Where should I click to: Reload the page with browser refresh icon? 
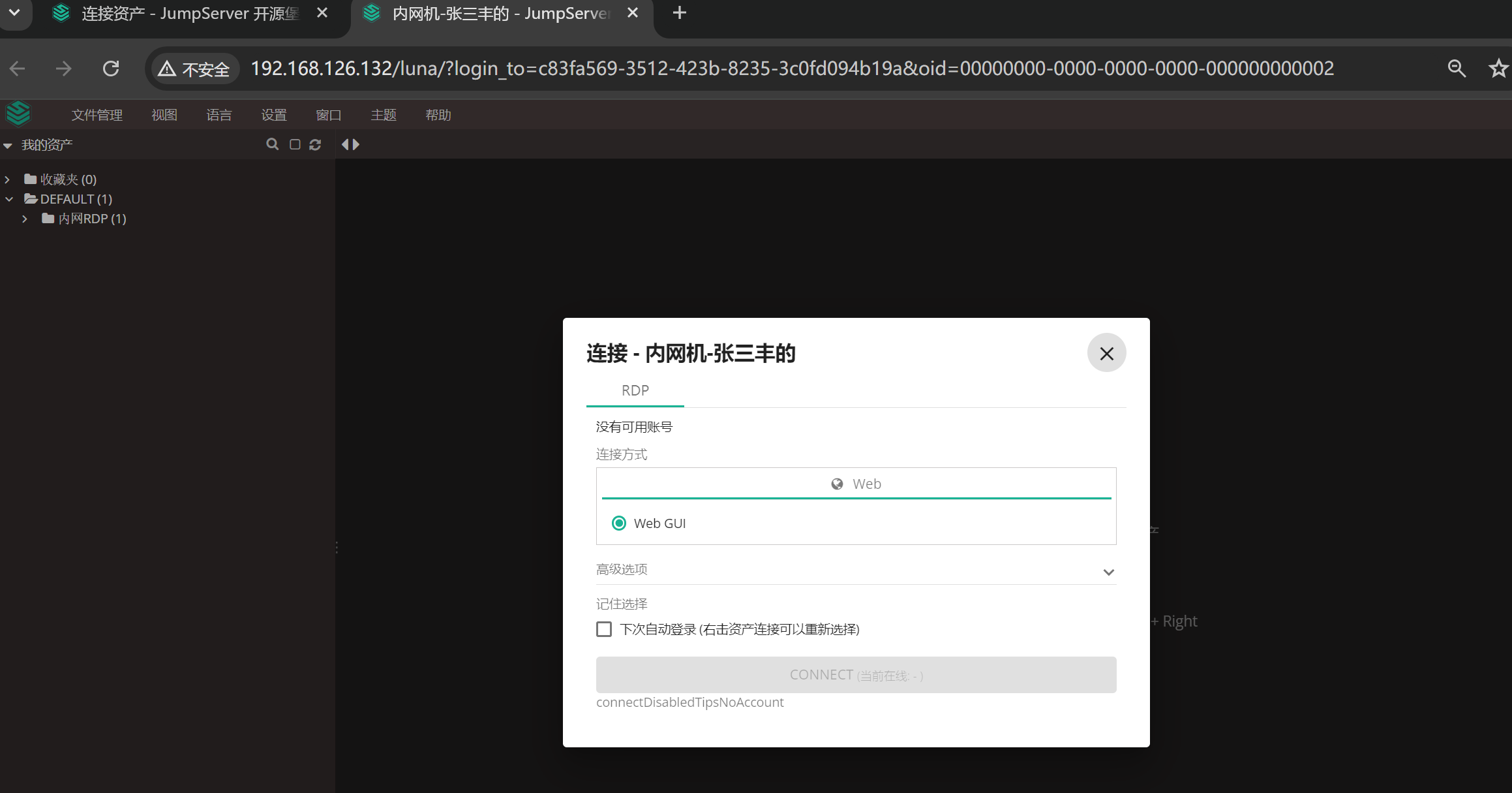[x=111, y=69]
